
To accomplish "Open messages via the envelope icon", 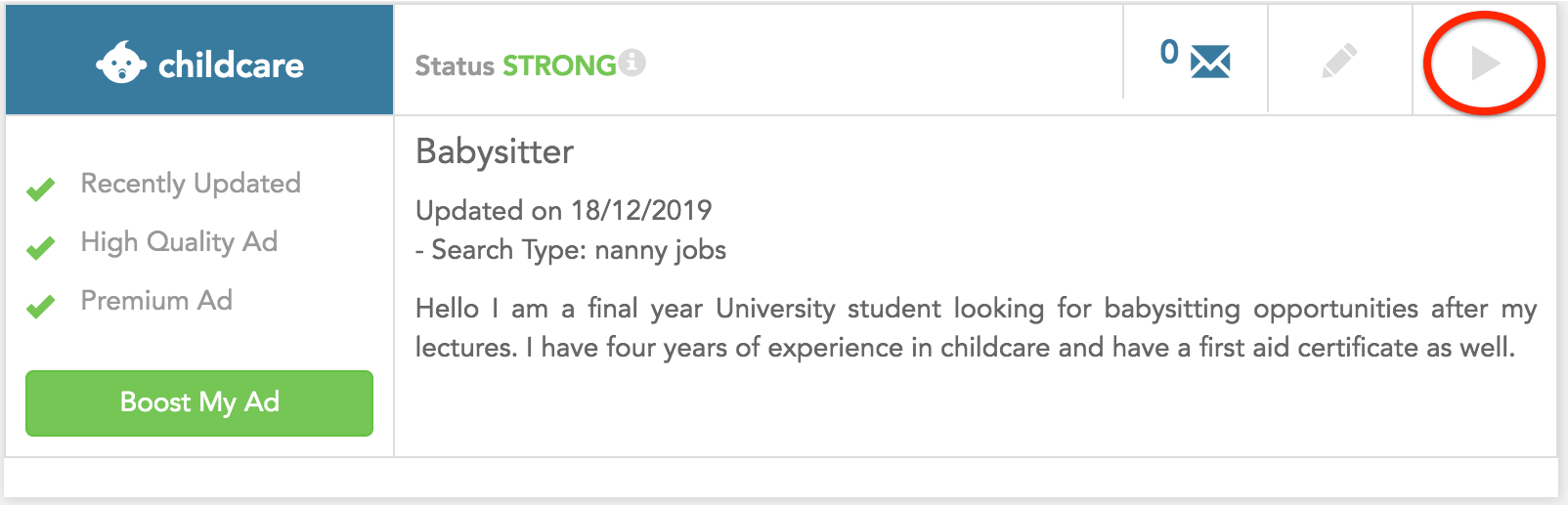I will tap(1210, 62).
